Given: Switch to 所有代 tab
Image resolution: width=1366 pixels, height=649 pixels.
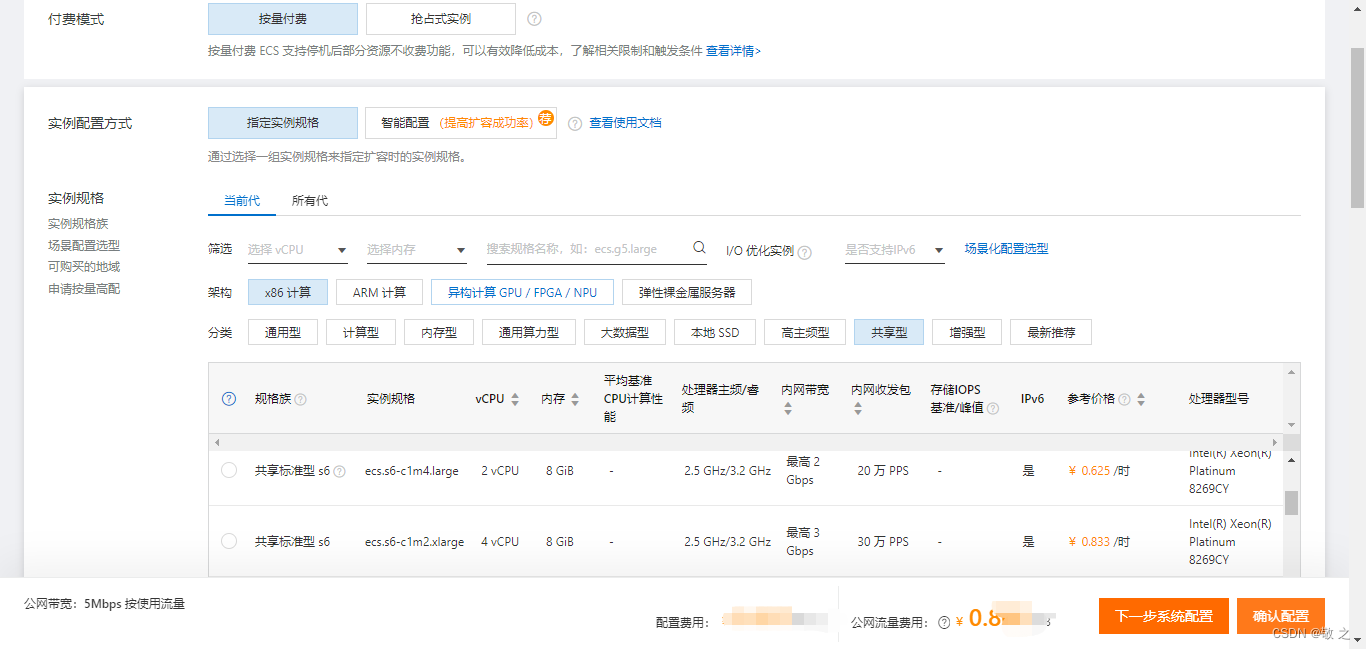Looking at the screenshot, I should click(x=310, y=201).
